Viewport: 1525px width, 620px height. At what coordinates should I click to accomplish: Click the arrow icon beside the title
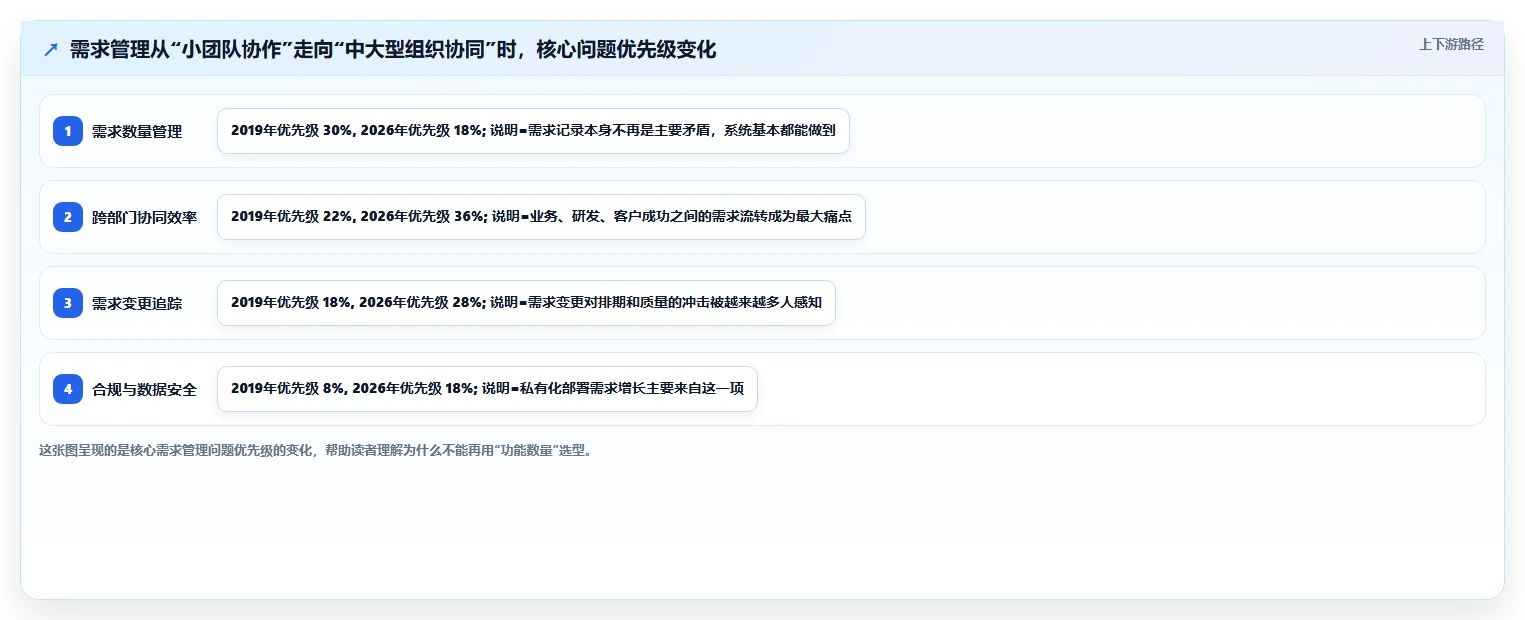click(x=51, y=50)
